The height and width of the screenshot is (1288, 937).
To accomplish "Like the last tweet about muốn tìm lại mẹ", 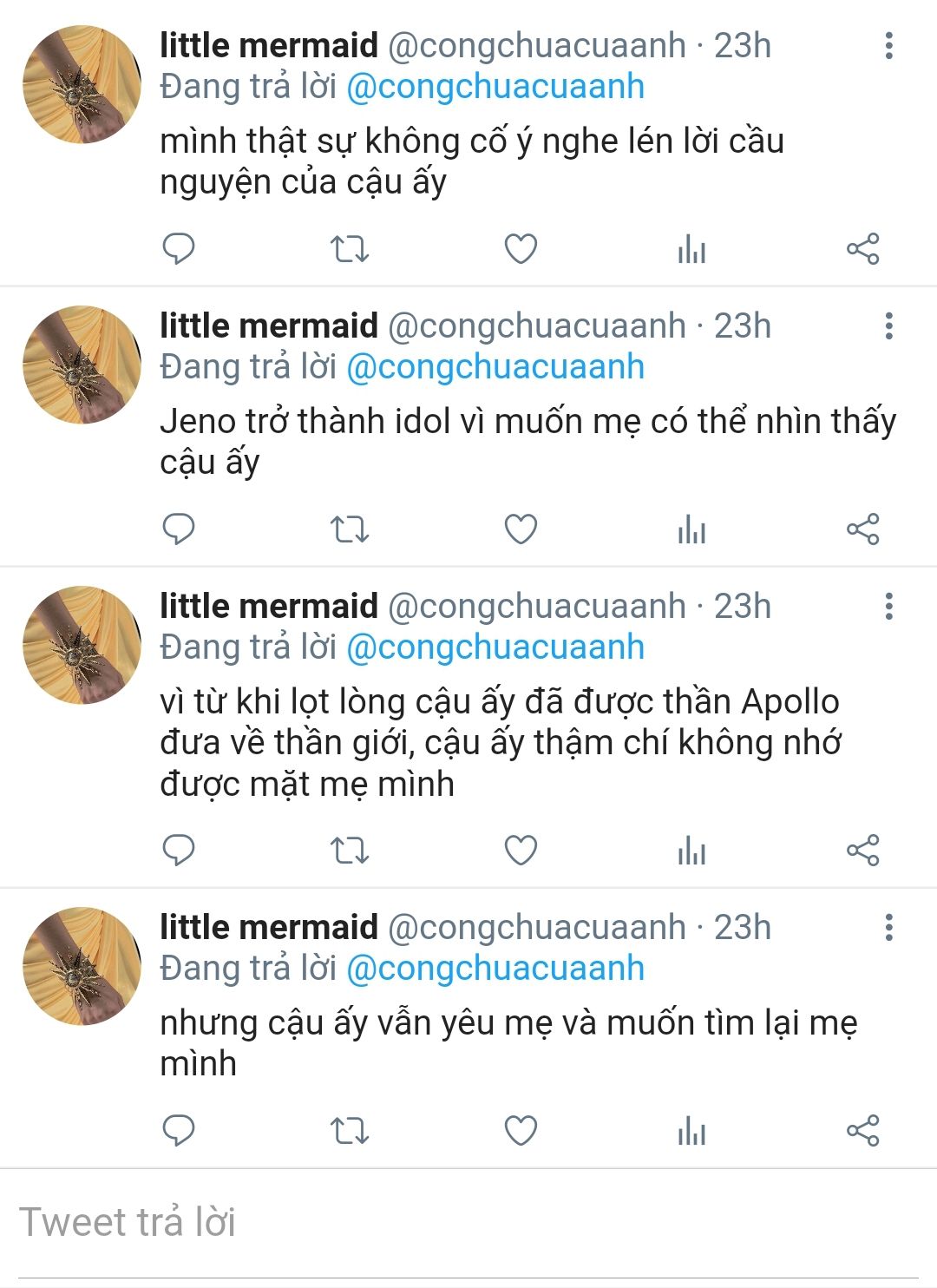I will (521, 1131).
